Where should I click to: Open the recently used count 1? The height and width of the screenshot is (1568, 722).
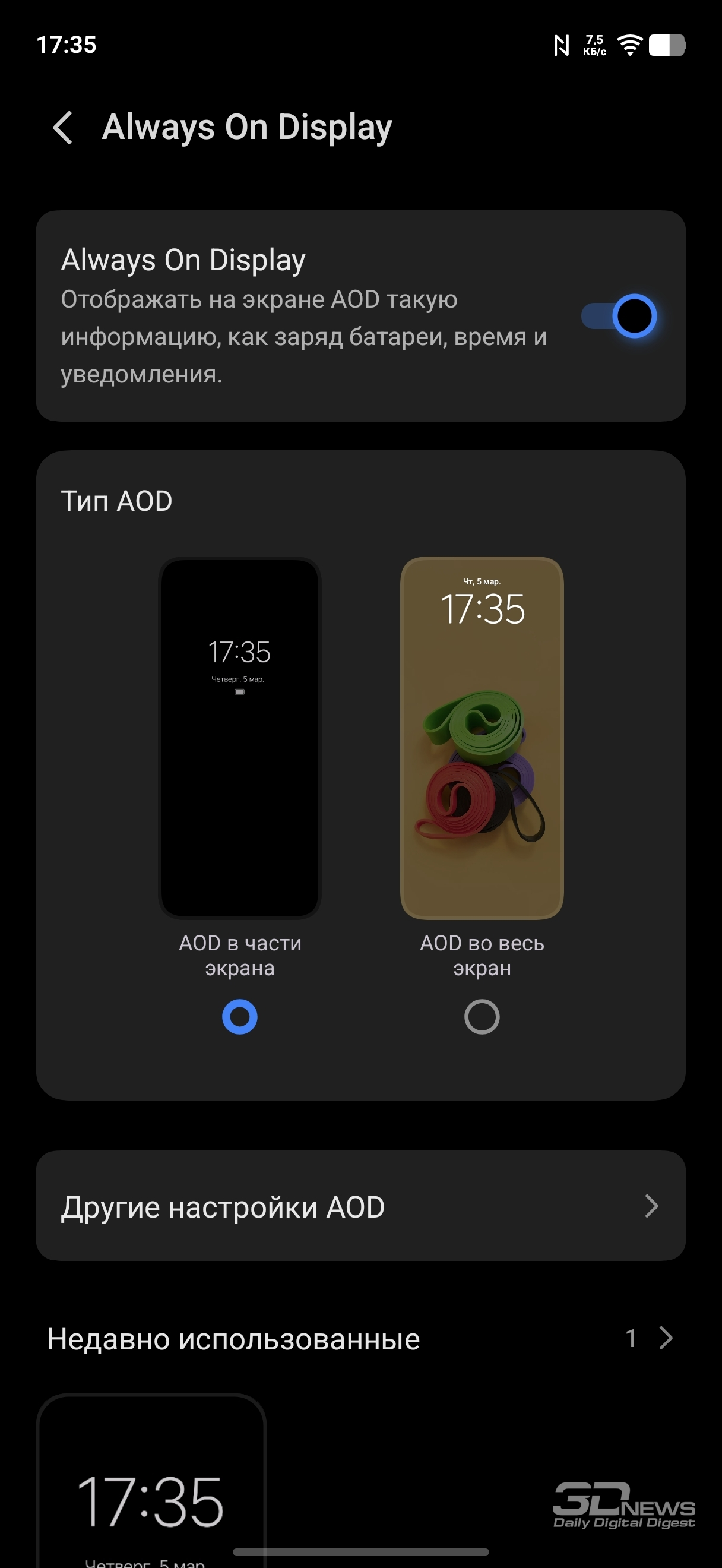631,1338
